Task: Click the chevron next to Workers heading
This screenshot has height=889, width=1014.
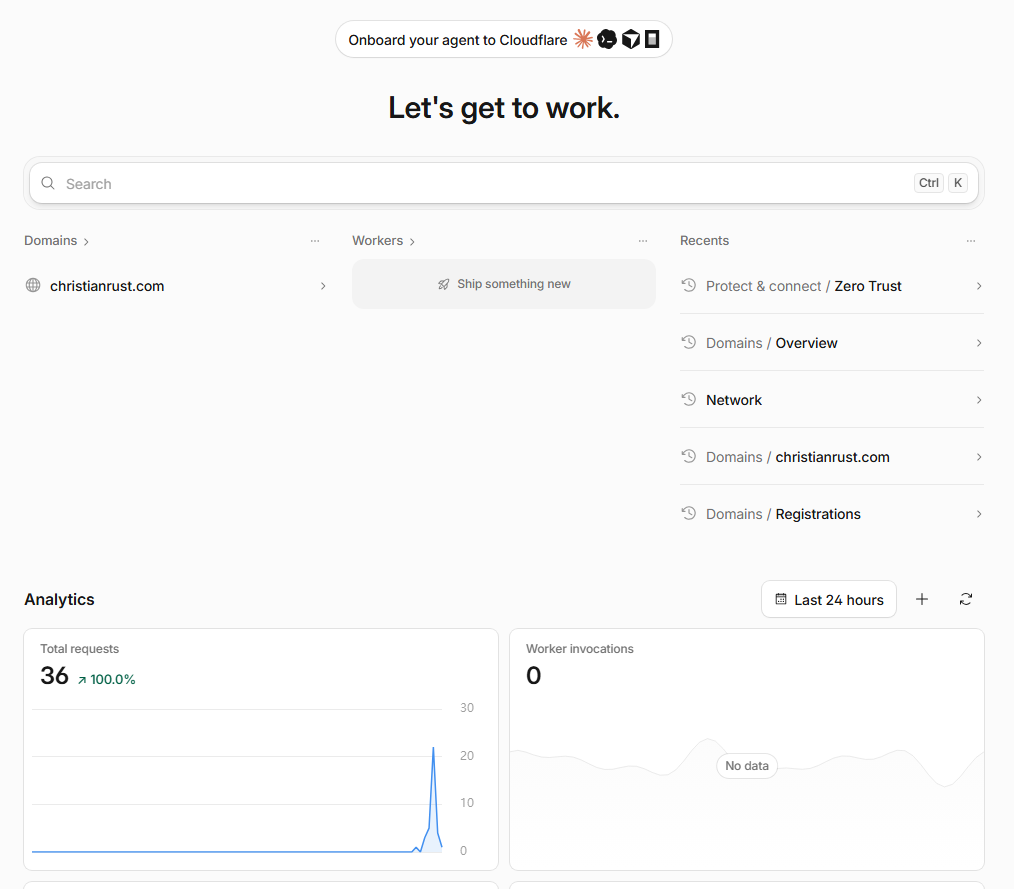Action: pyautogui.click(x=412, y=242)
